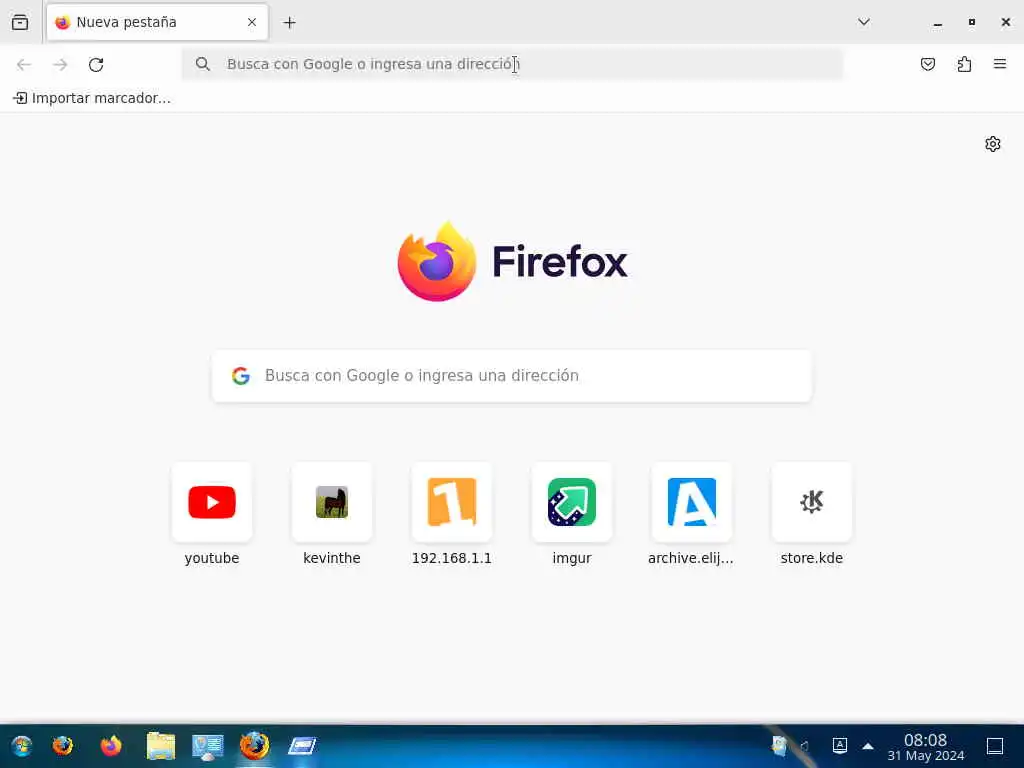Click the show desktop button in taskbar
The height and width of the screenshot is (768, 1024).
995,746
